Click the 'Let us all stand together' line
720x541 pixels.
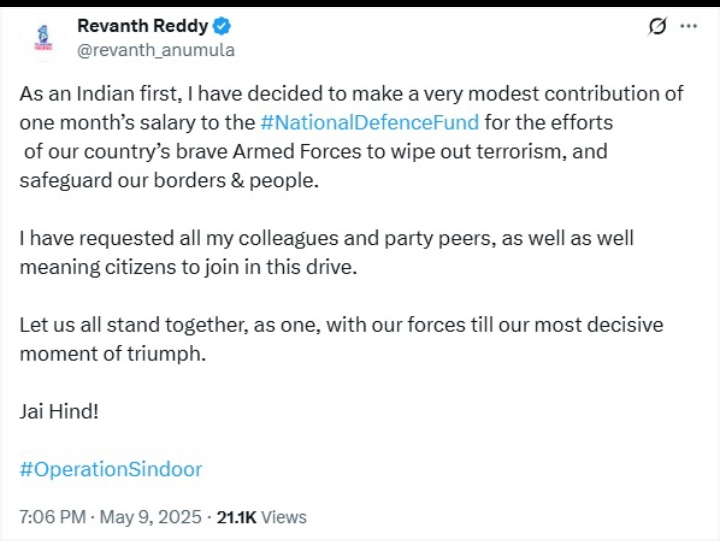pos(340,326)
